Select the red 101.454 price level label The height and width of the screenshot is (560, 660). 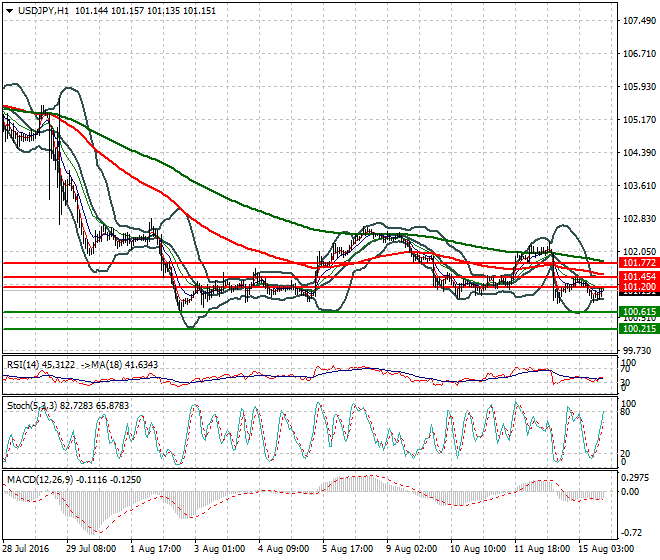click(x=636, y=276)
